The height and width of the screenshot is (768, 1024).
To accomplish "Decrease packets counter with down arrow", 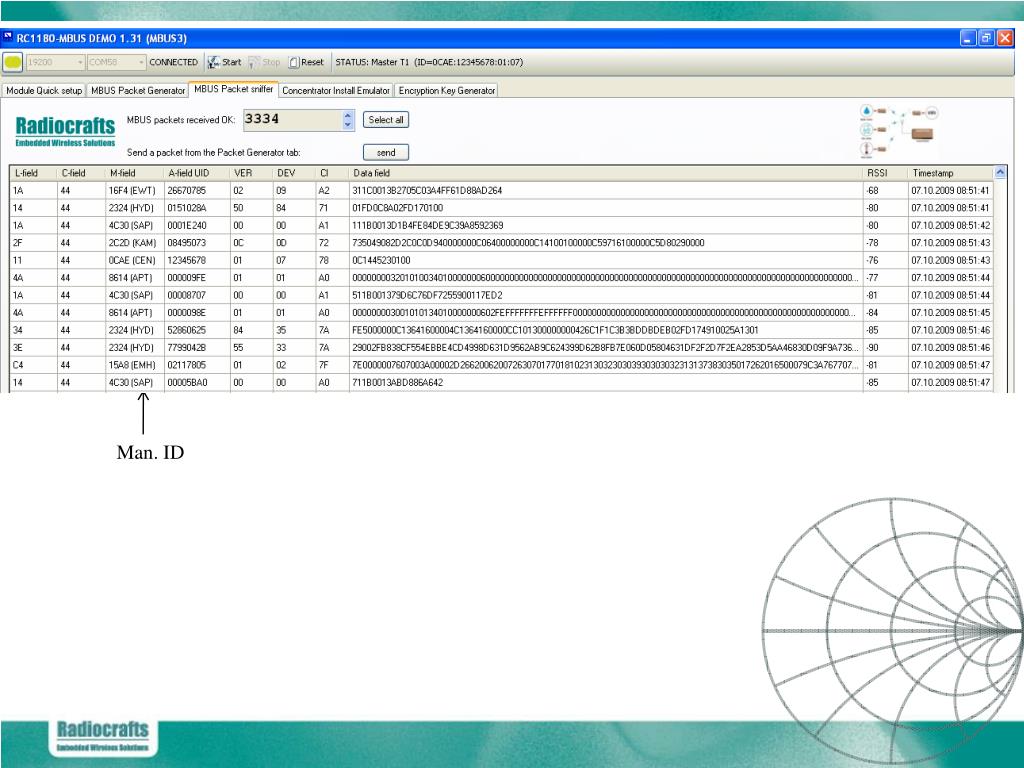I will [x=348, y=125].
